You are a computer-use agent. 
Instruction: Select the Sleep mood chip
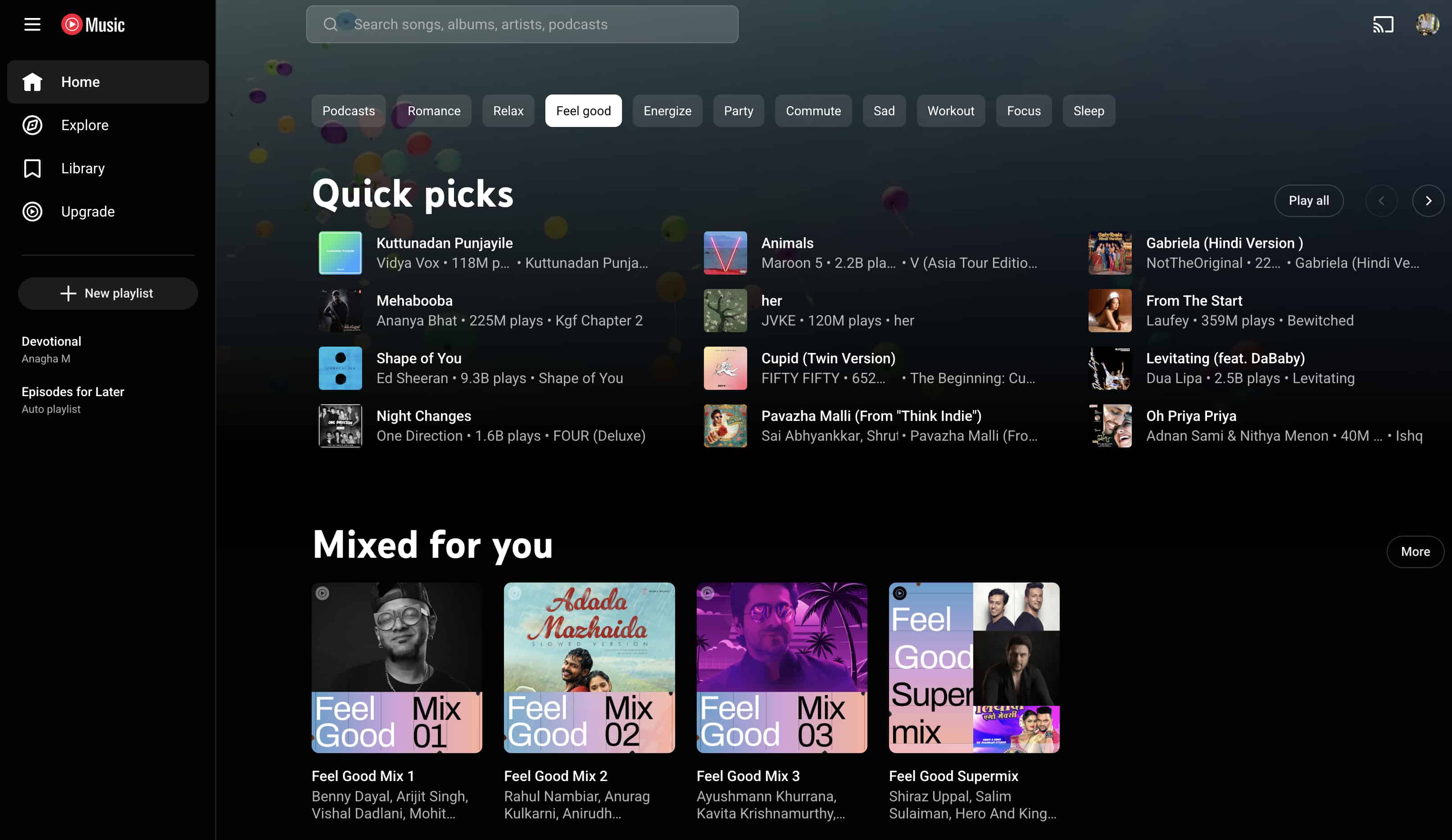point(1089,111)
